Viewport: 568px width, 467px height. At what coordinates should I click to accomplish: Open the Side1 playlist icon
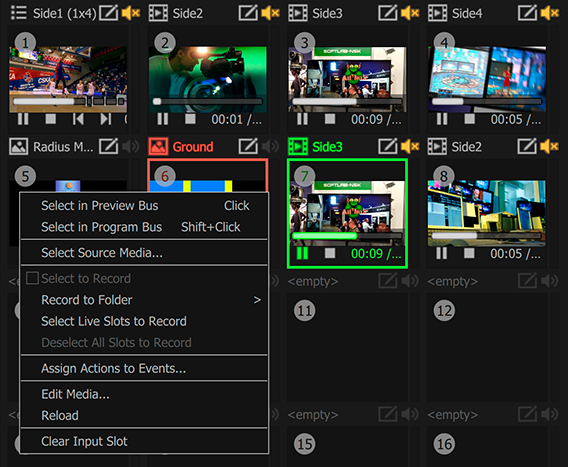[x=18, y=13]
